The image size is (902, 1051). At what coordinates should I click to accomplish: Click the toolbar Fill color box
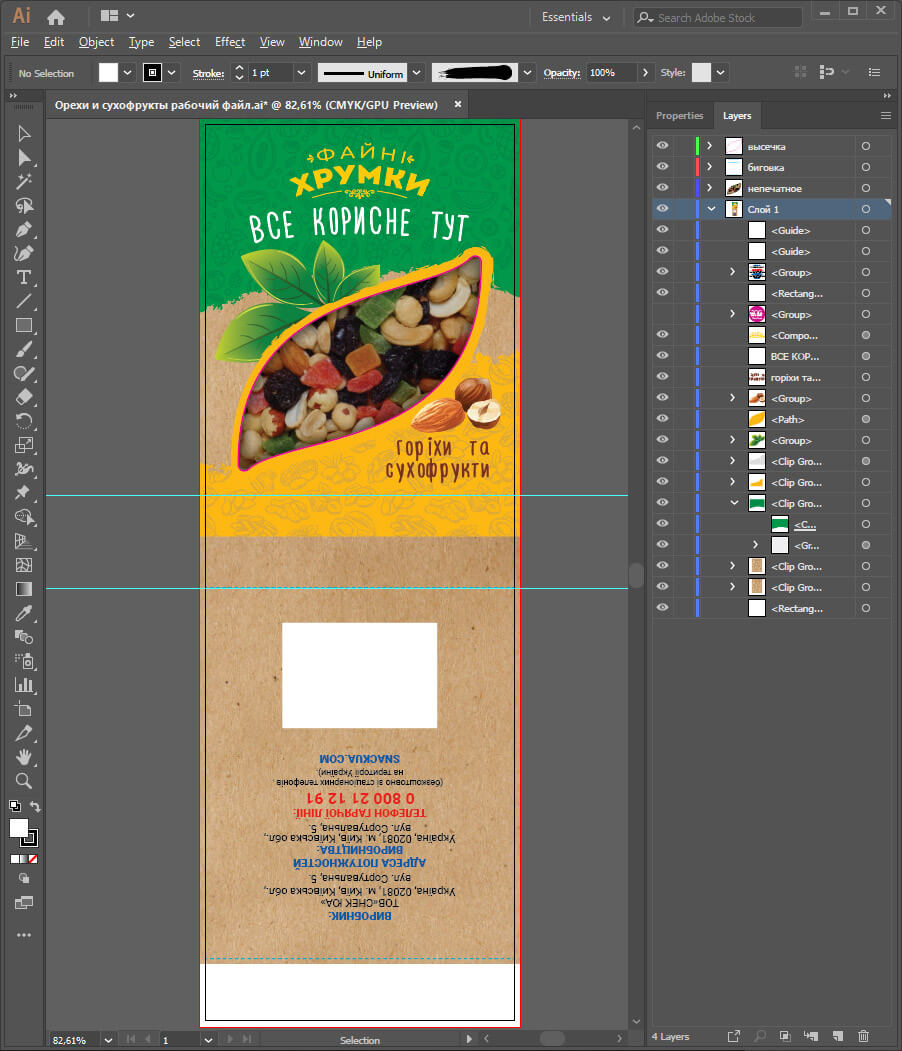(19, 828)
